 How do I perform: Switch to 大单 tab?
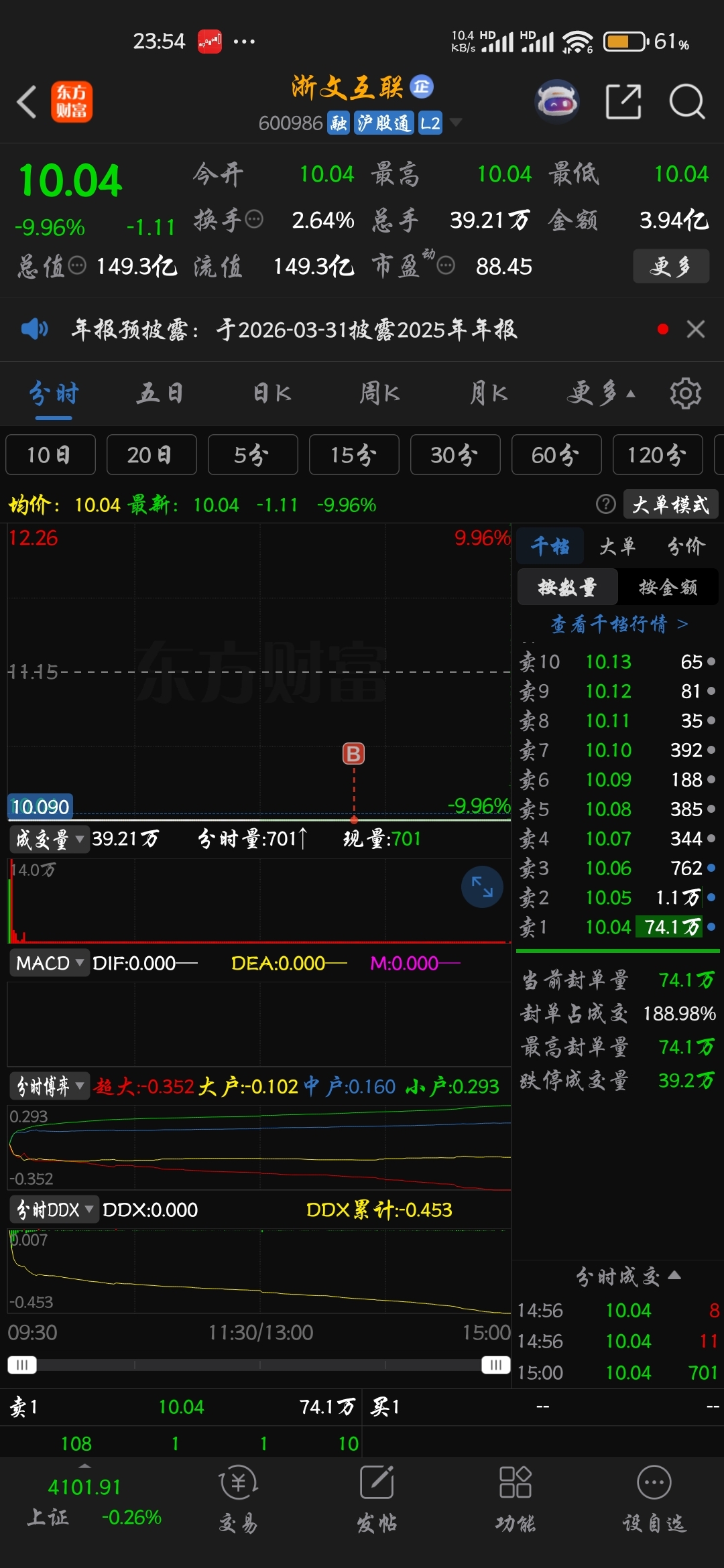[617, 546]
